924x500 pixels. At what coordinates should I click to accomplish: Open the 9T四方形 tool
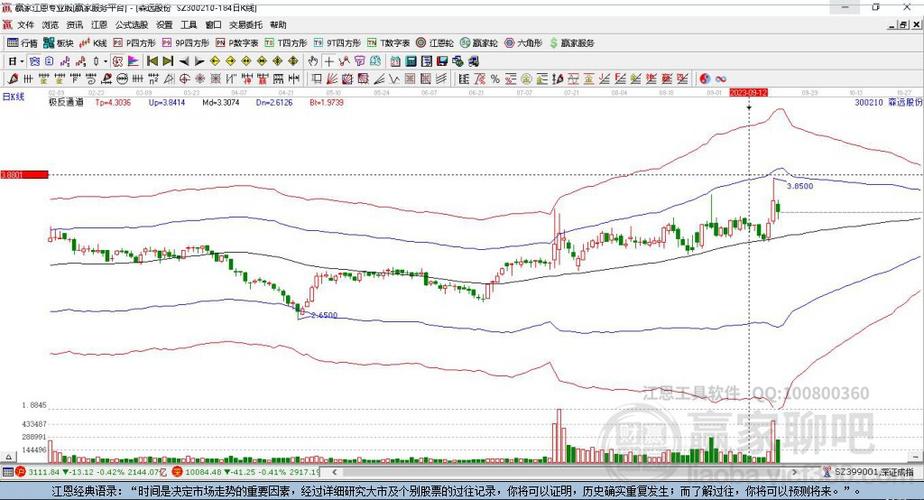click(x=337, y=43)
